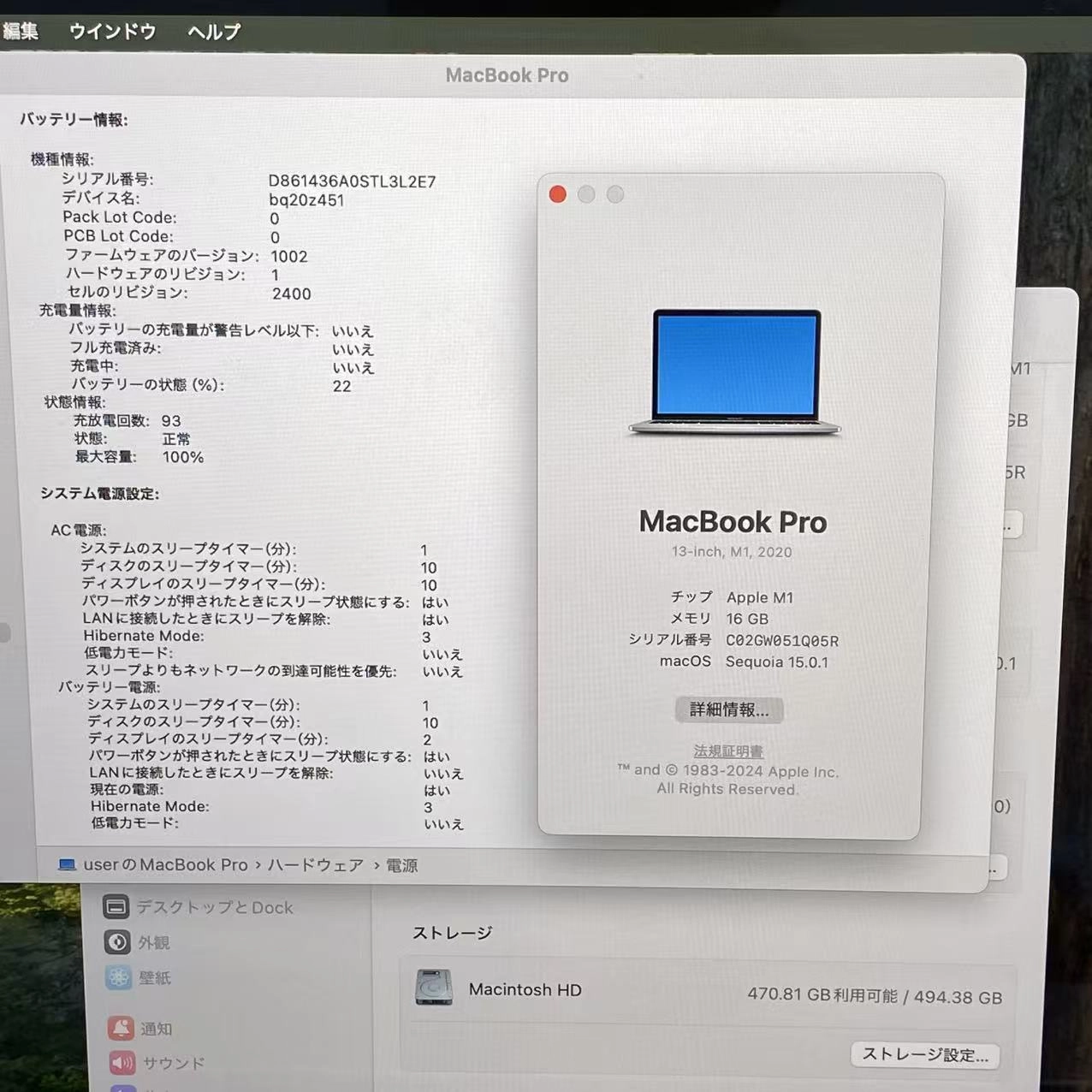Screen dimensions: 1092x1092
Task: Select device name bq20z451
Action: [x=306, y=200]
